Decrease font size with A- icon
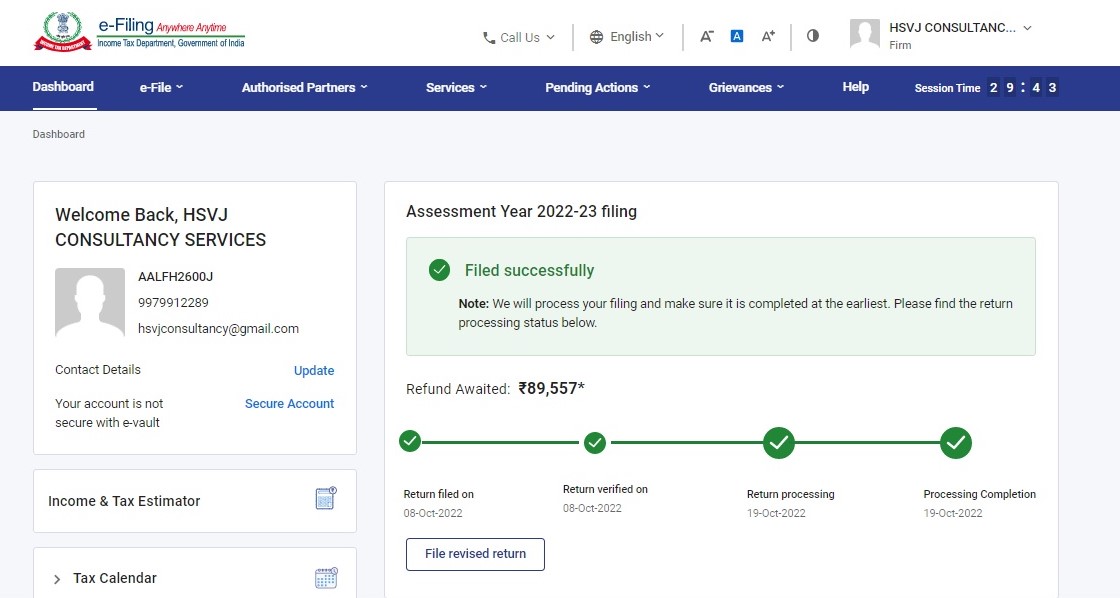This screenshot has height=598, width=1120. [706, 36]
